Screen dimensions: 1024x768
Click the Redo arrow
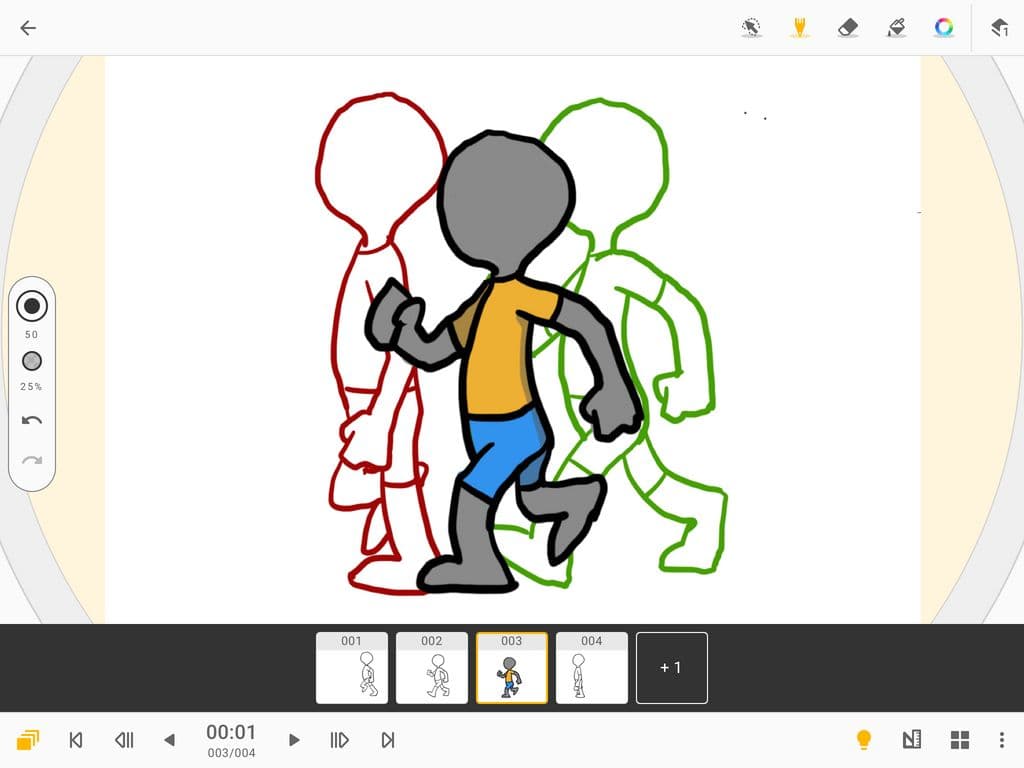coord(32,460)
